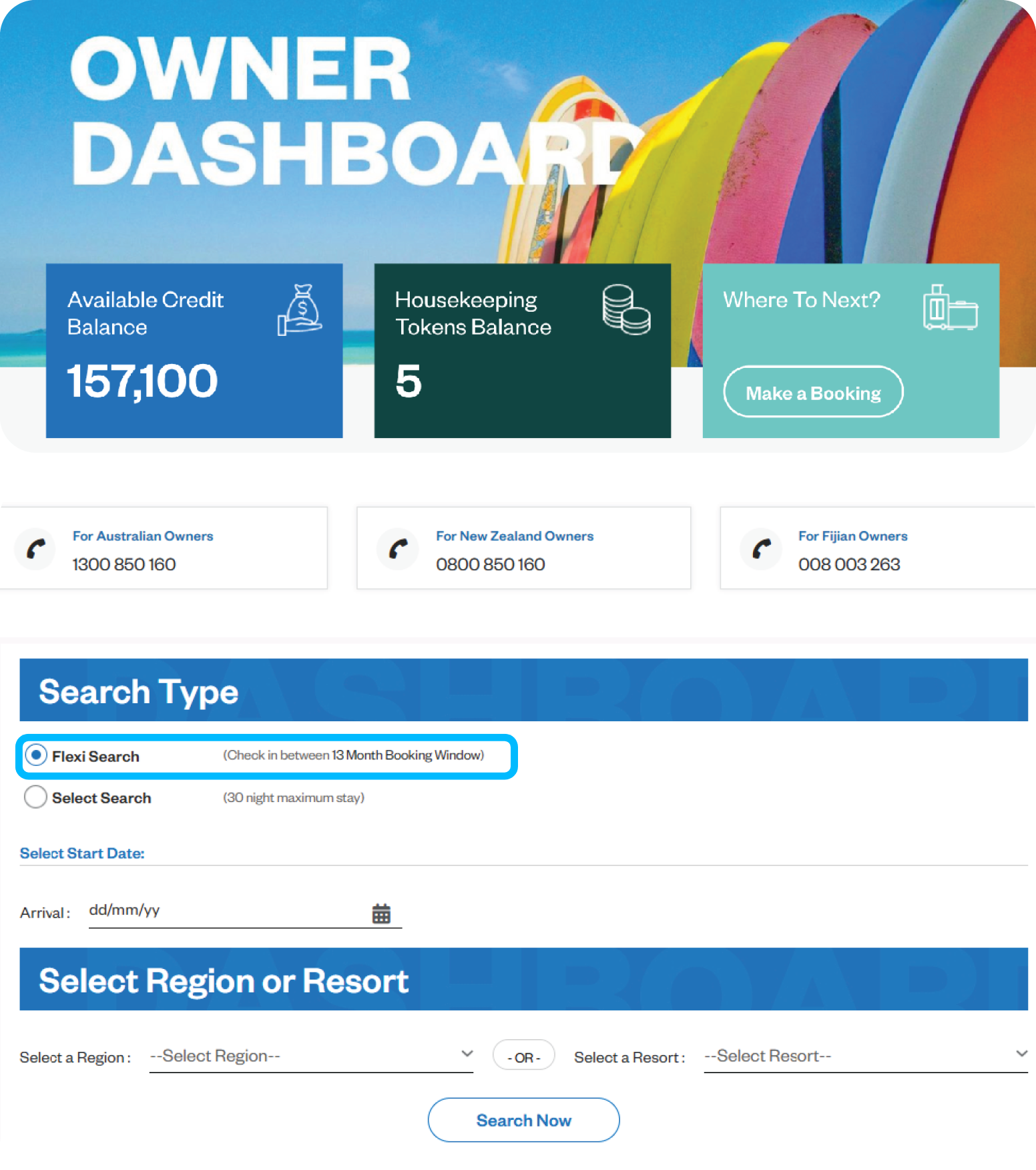
Task: Click the Where To Next? heading
Action: pyautogui.click(x=802, y=300)
